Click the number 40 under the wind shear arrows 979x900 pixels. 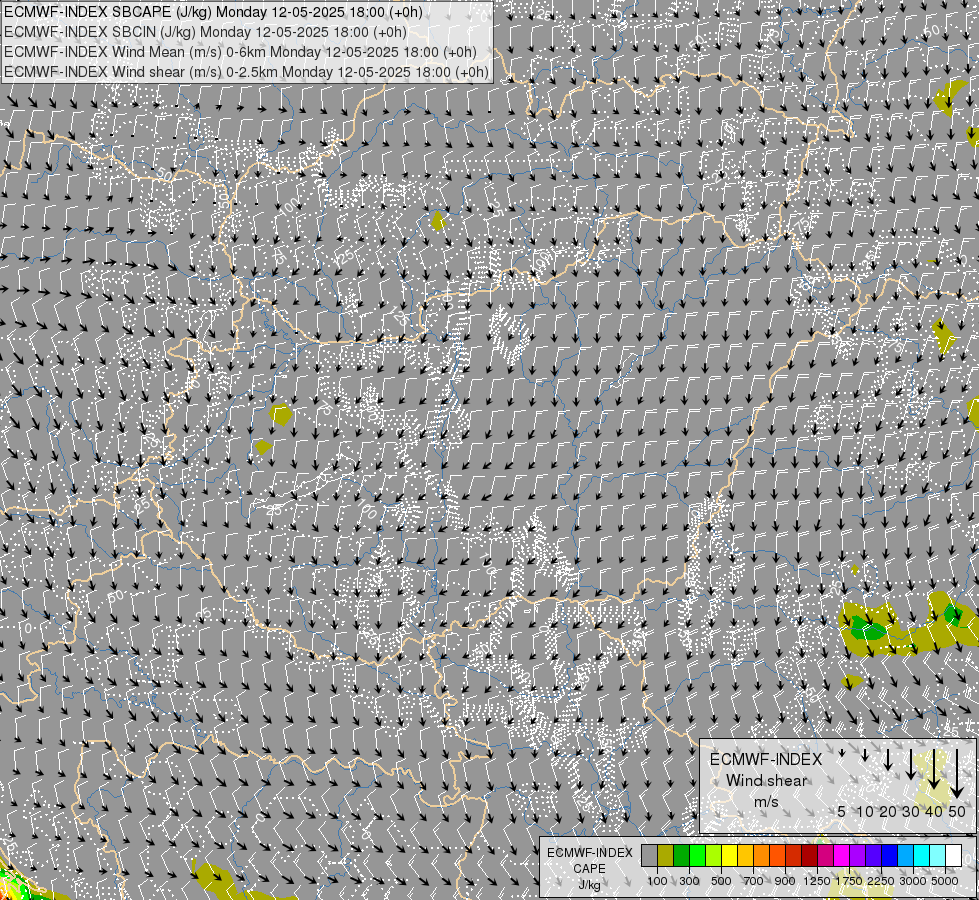(x=933, y=811)
